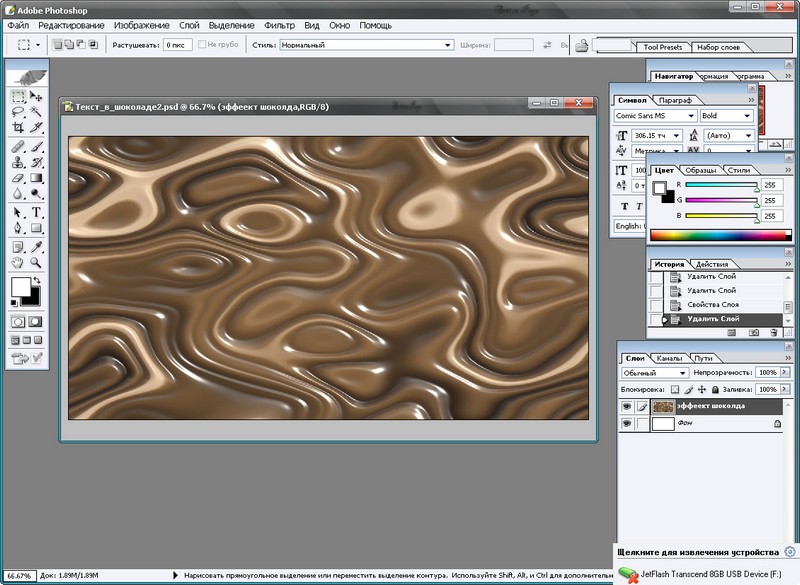Select the Move tool in the toolbox
800x585 pixels.
click(x=36, y=97)
